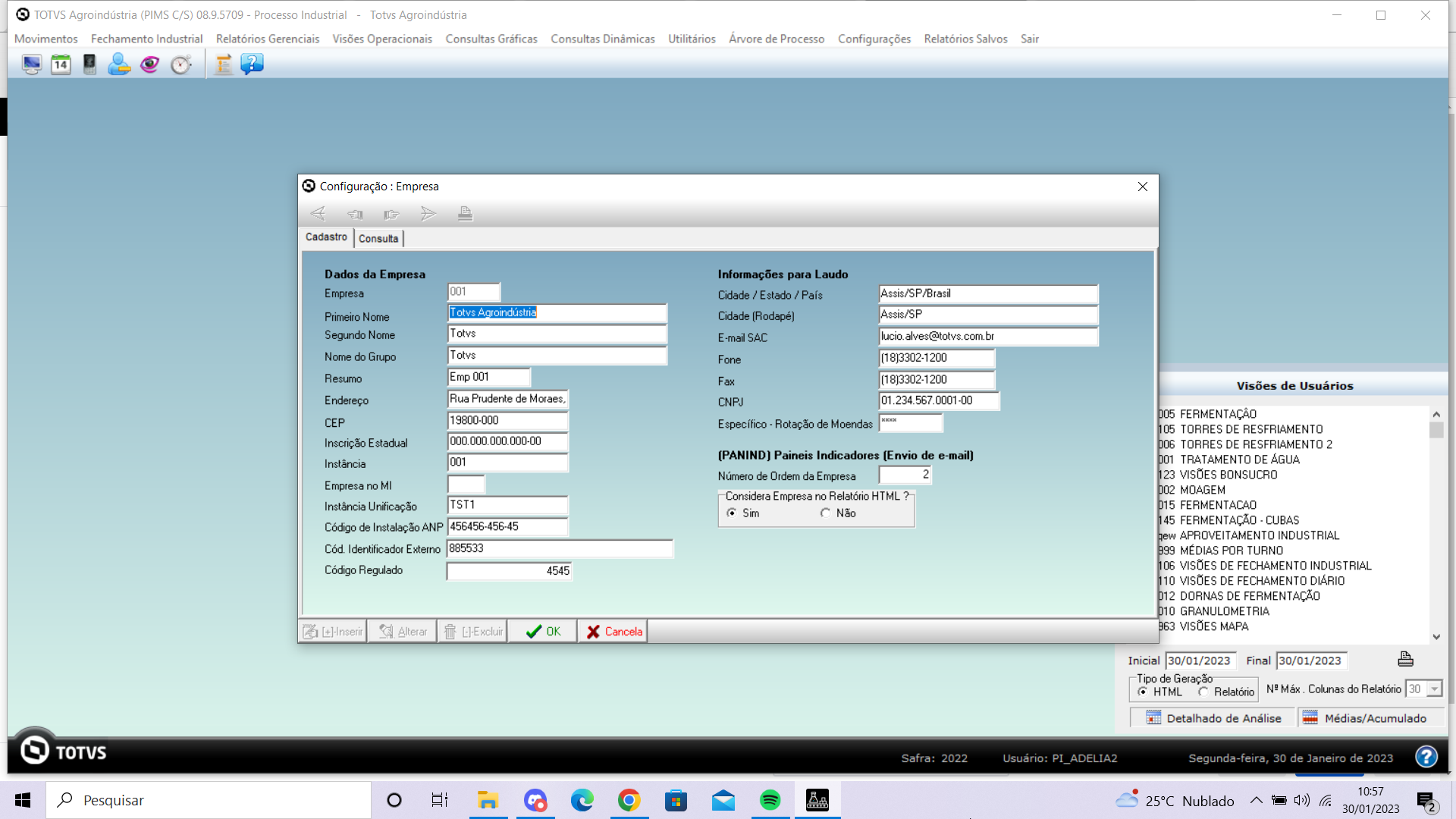Viewport: 1456px width, 819px height.
Task: Click the pink eye icon in toolbar
Action: pyautogui.click(x=149, y=64)
